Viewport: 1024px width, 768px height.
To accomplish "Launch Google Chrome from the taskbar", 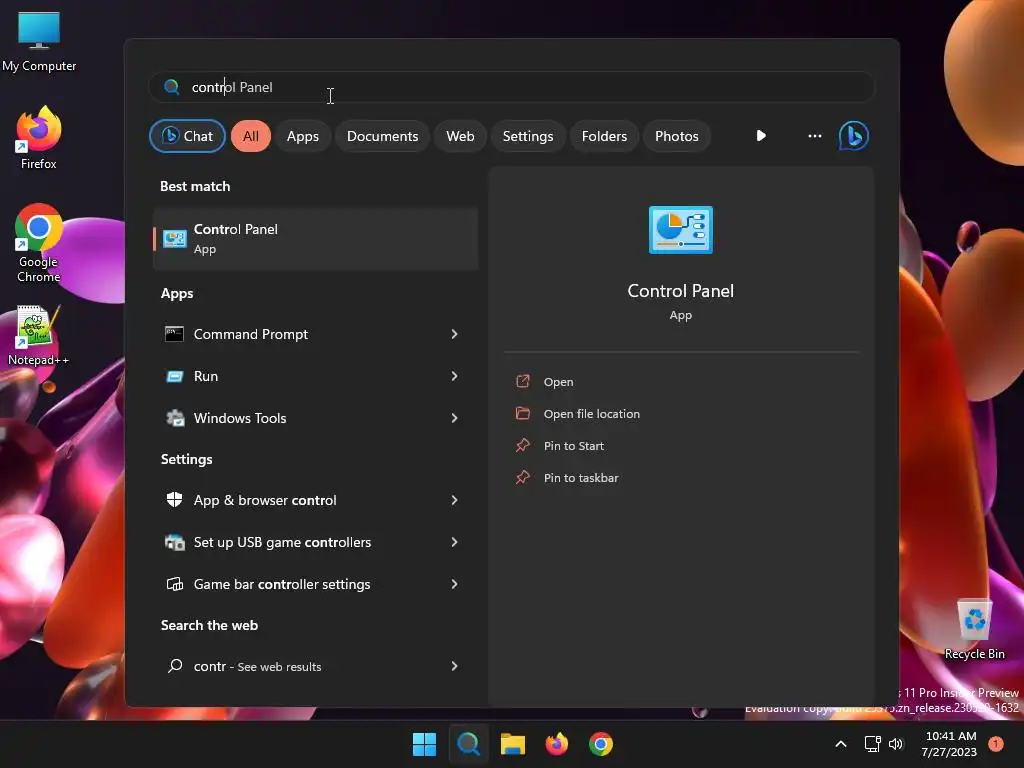I will tap(601, 744).
